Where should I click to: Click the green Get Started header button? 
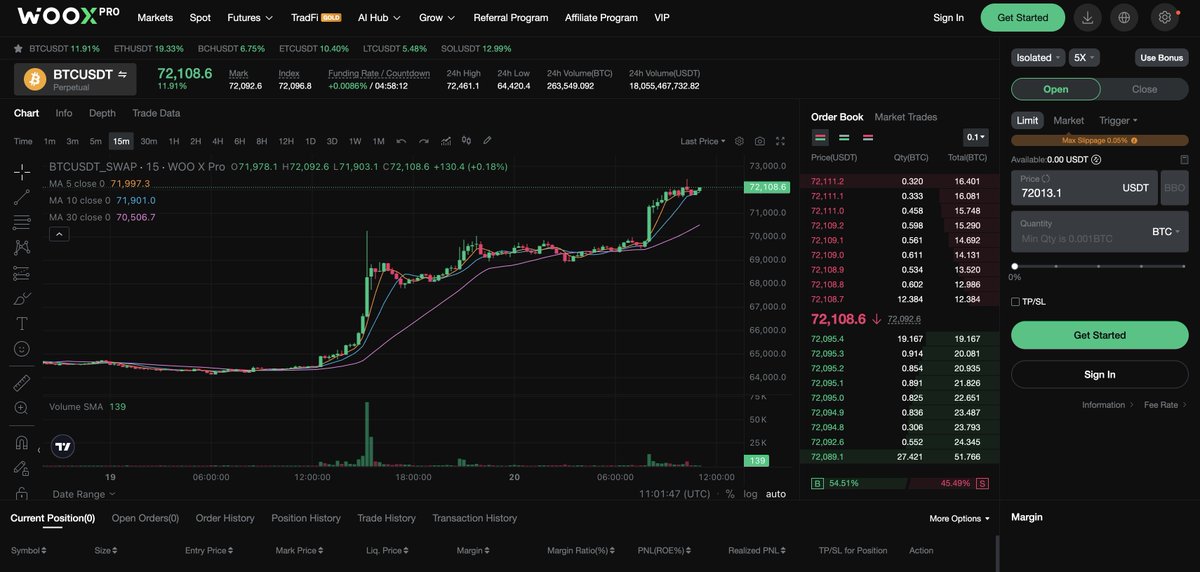pos(1023,17)
